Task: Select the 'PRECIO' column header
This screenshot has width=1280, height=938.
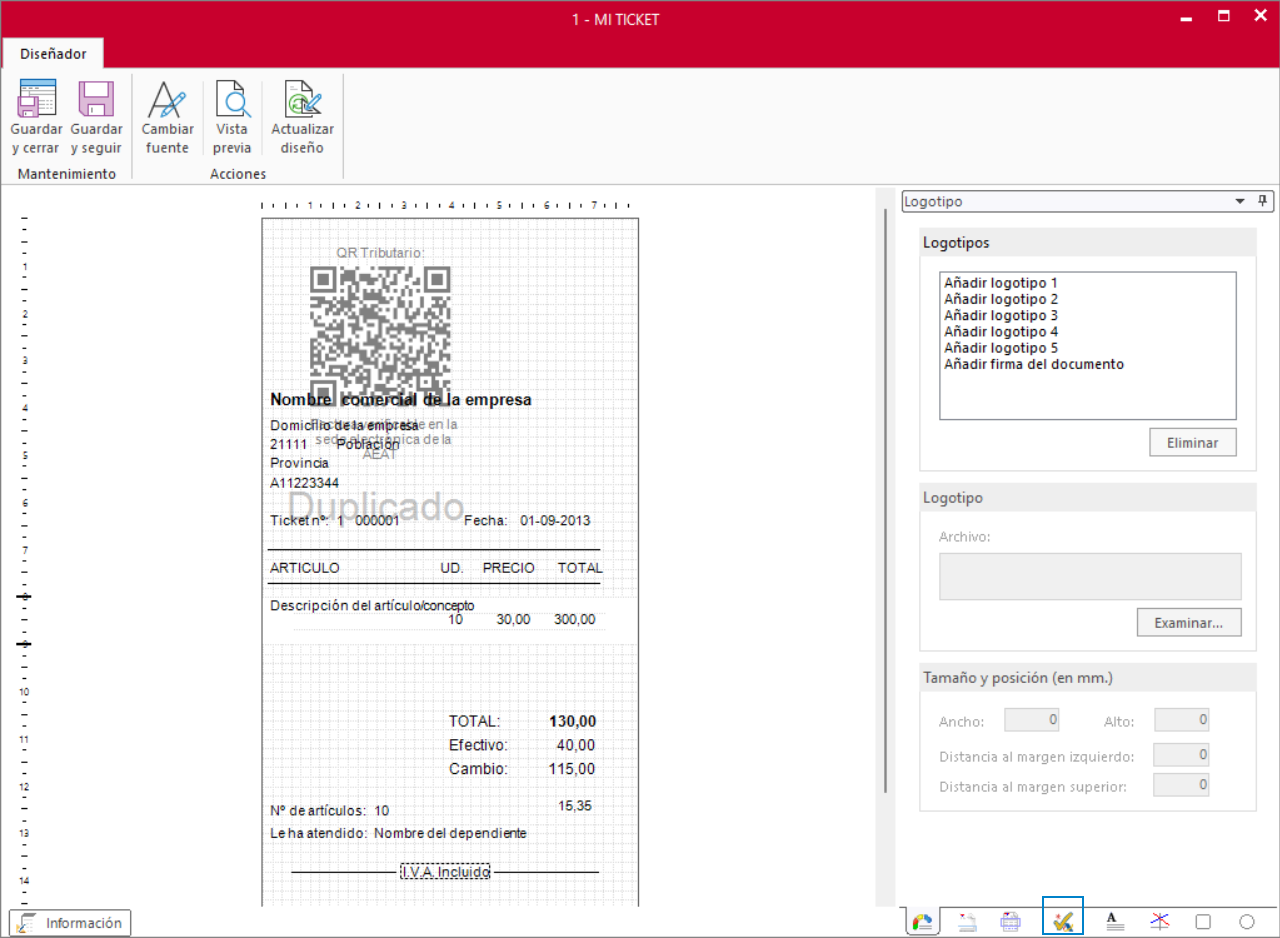Action: (x=508, y=568)
